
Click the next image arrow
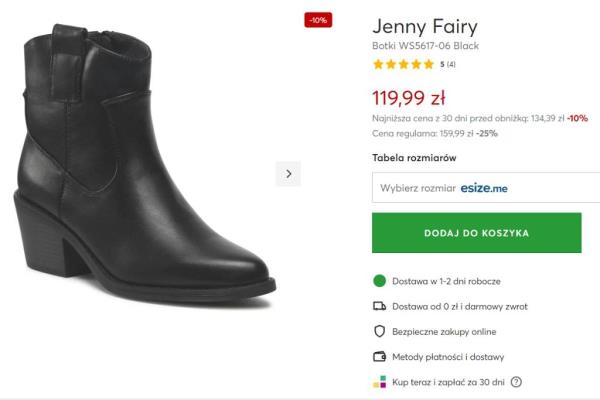click(288, 173)
